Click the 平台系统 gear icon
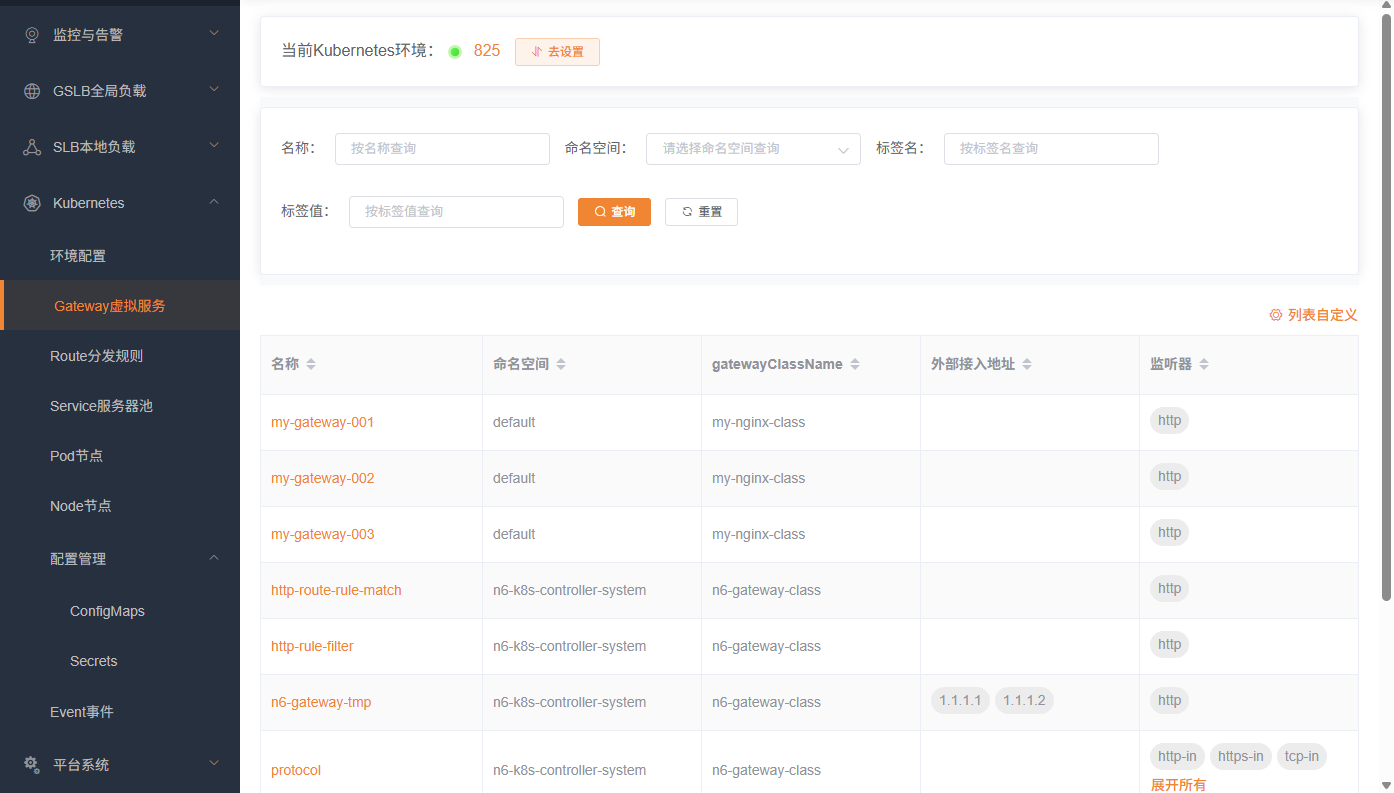Viewport: 1394px width, 793px height. click(x=32, y=765)
